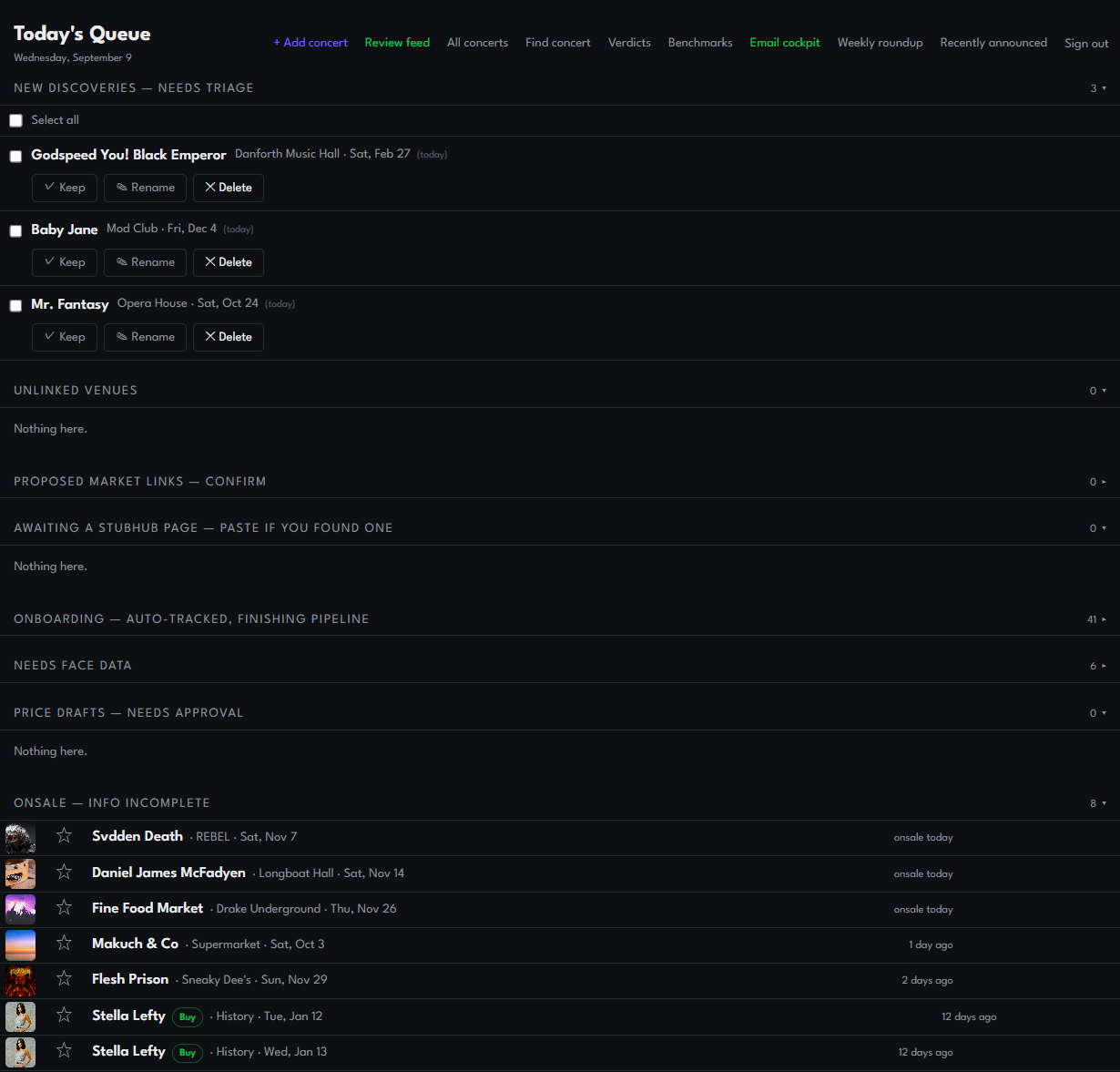Open Fine Food Market concert title
The height and width of the screenshot is (1072, 1120).
pyautogui.click(x=148, y=908)
